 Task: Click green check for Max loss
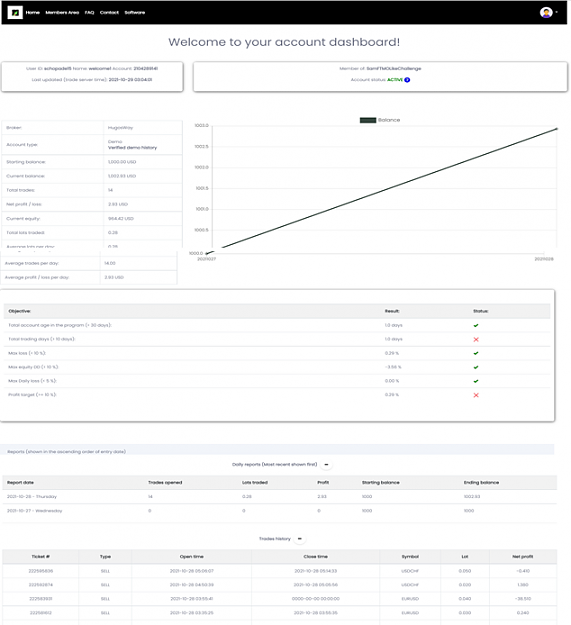coord(476,353)
